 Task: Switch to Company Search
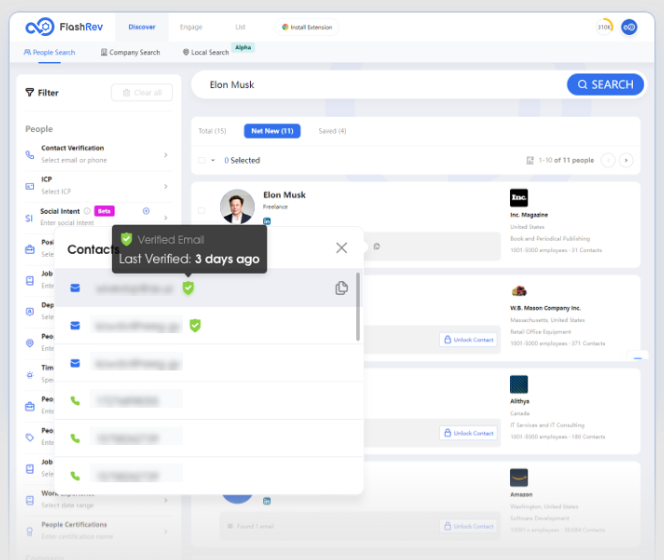pos(130,52)
